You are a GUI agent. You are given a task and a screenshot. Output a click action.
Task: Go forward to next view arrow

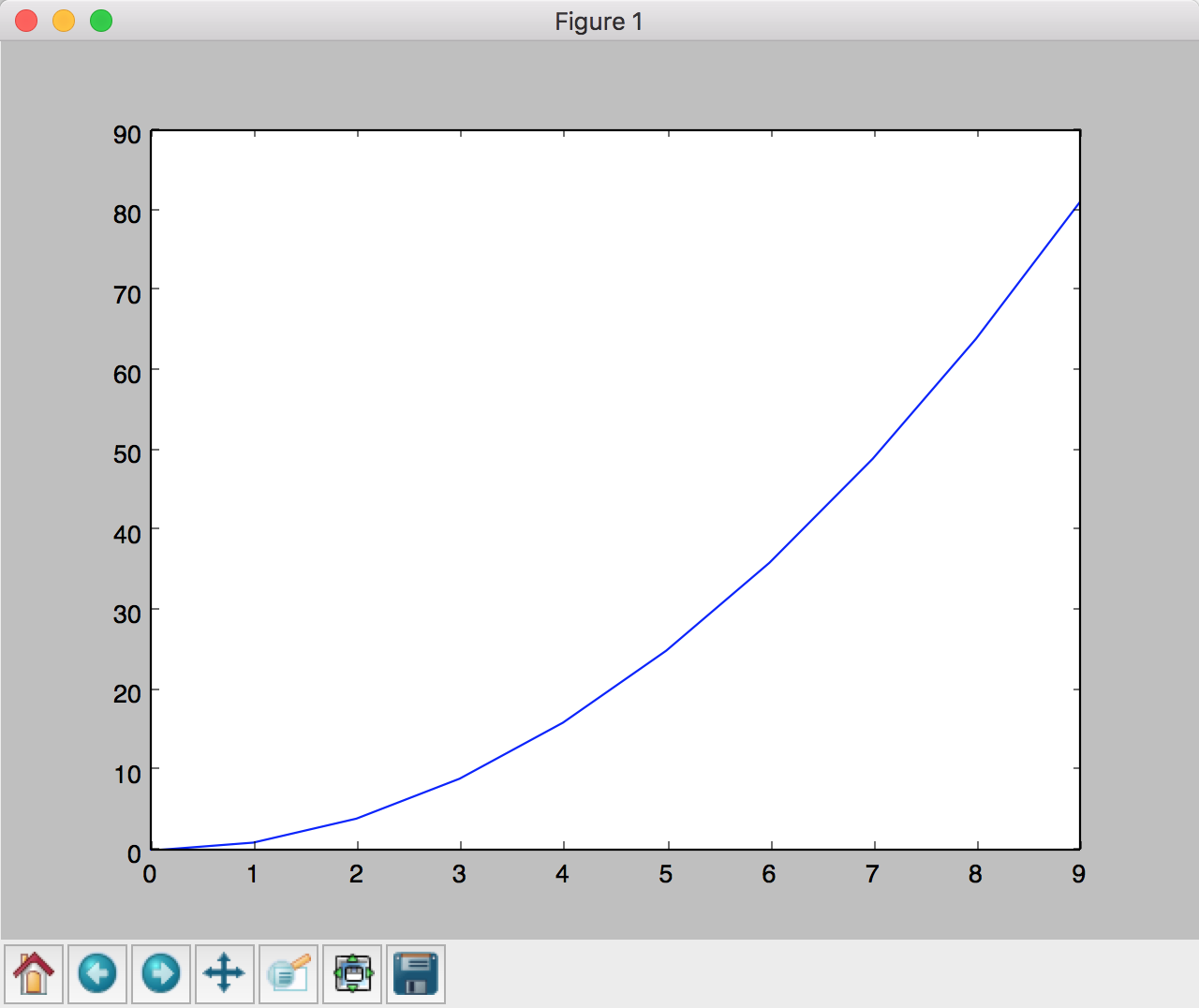click(161, 973)
